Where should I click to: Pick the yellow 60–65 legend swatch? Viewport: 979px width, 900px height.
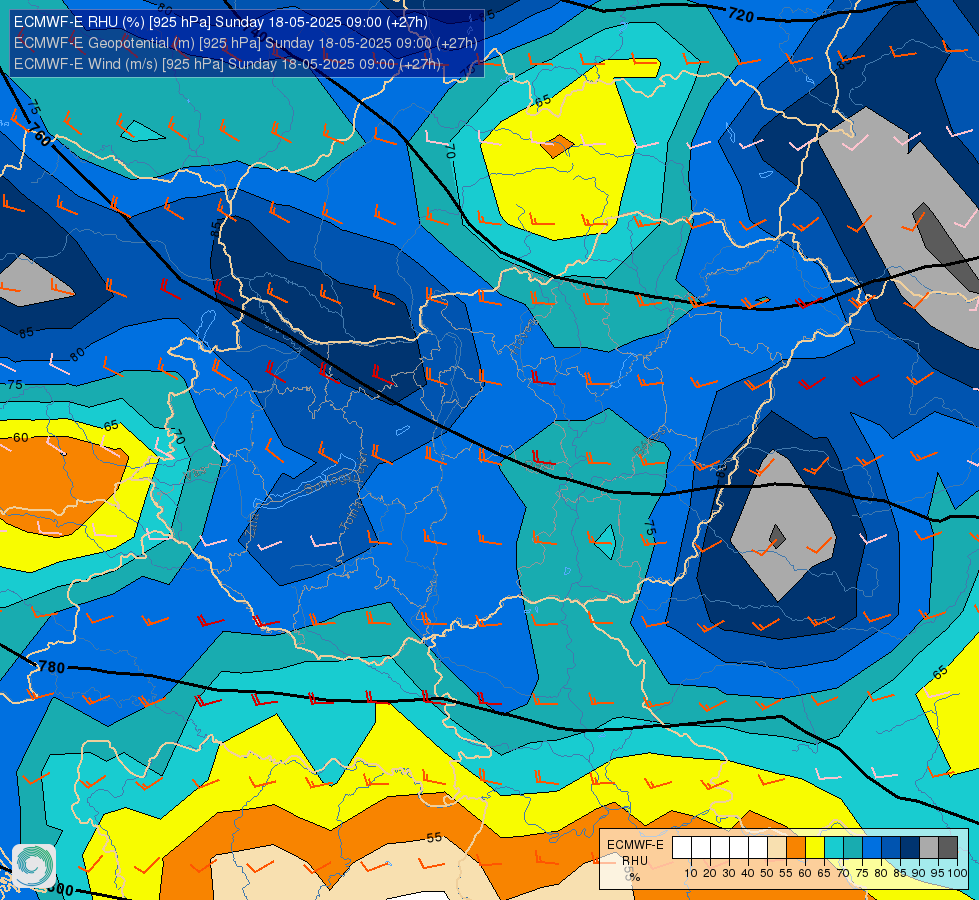(x=815, y=847)
